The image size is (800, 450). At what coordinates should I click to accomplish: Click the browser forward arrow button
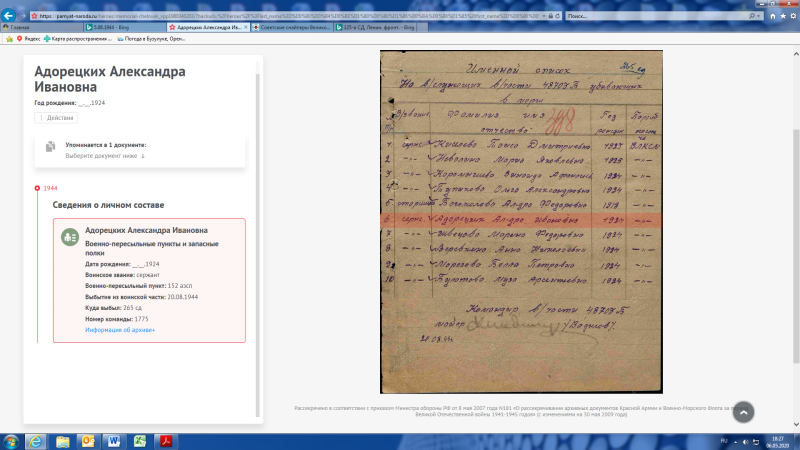point(22,16)
